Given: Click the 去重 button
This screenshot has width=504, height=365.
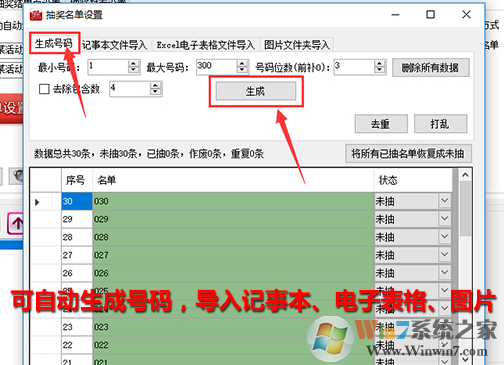Looking at the screenshot, I should pos(381,124).
